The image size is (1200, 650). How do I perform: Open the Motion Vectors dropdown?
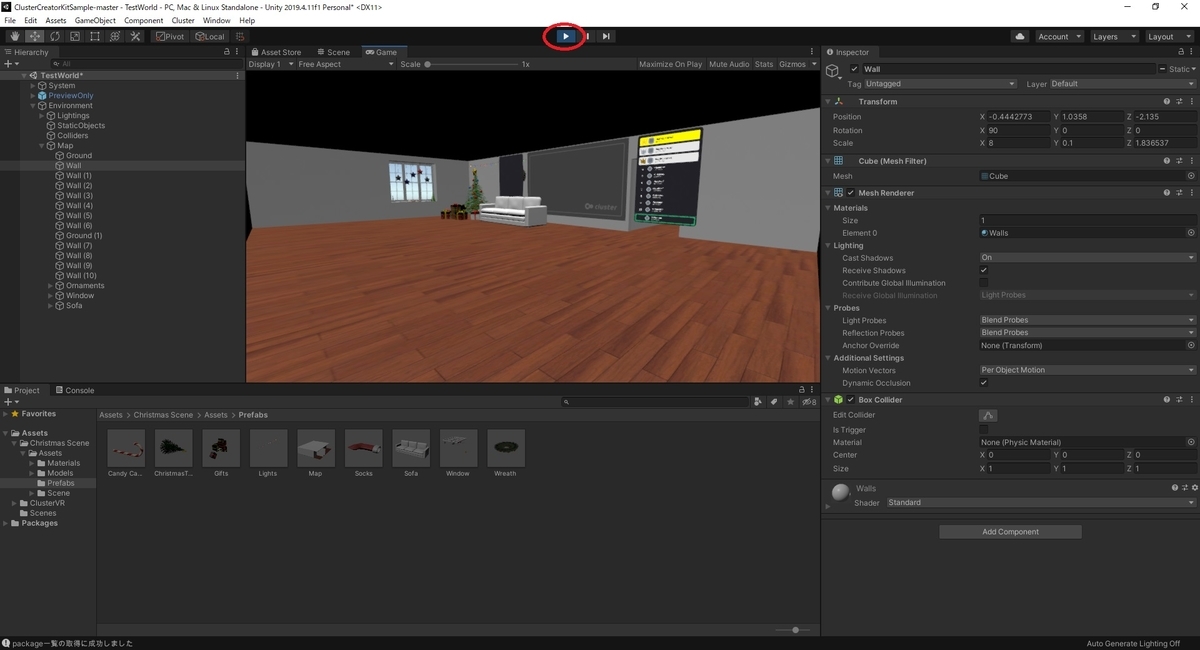pyautogui.click(x=1087, y=370)
